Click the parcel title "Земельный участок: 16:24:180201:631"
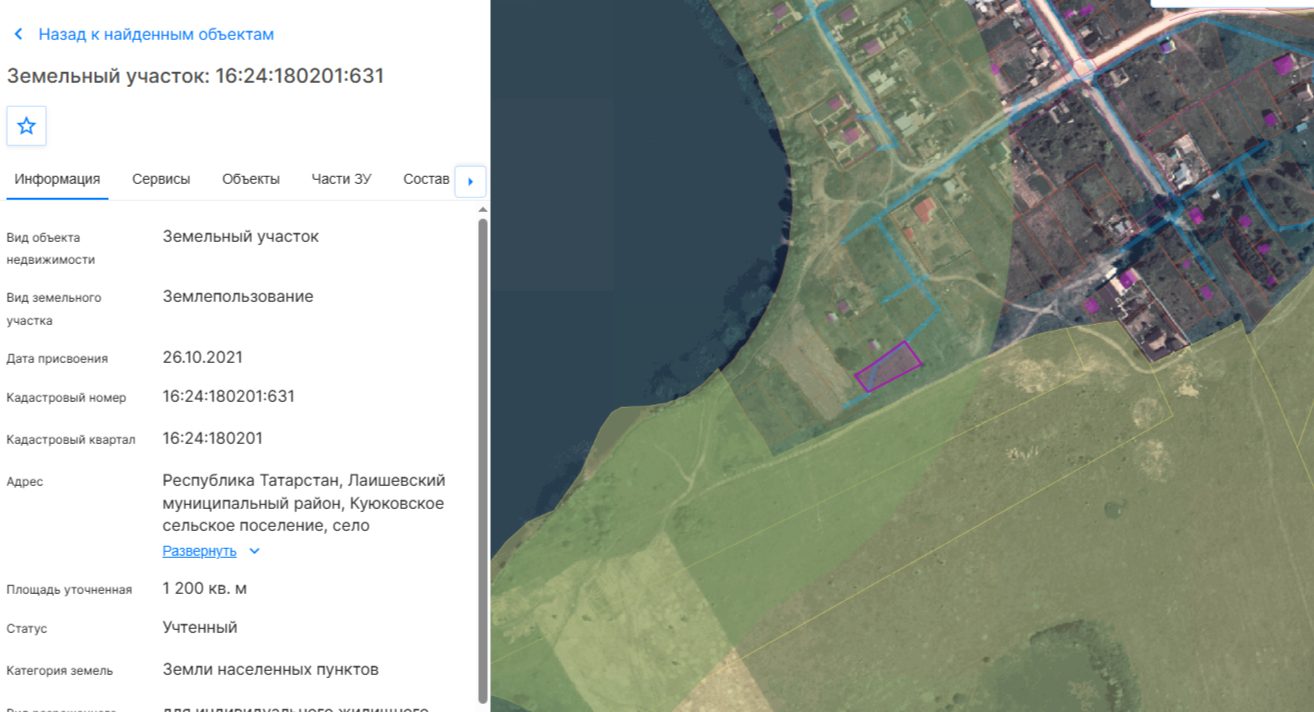The height and width of the screenshot is (712, 1314). [196, 76]
